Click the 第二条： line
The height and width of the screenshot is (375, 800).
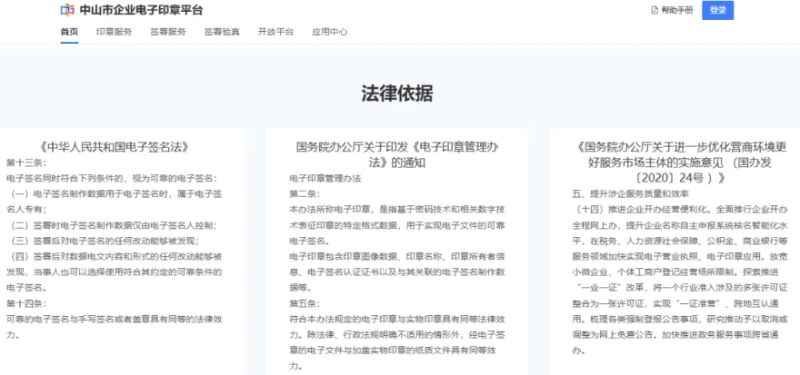tap(305, 194)
